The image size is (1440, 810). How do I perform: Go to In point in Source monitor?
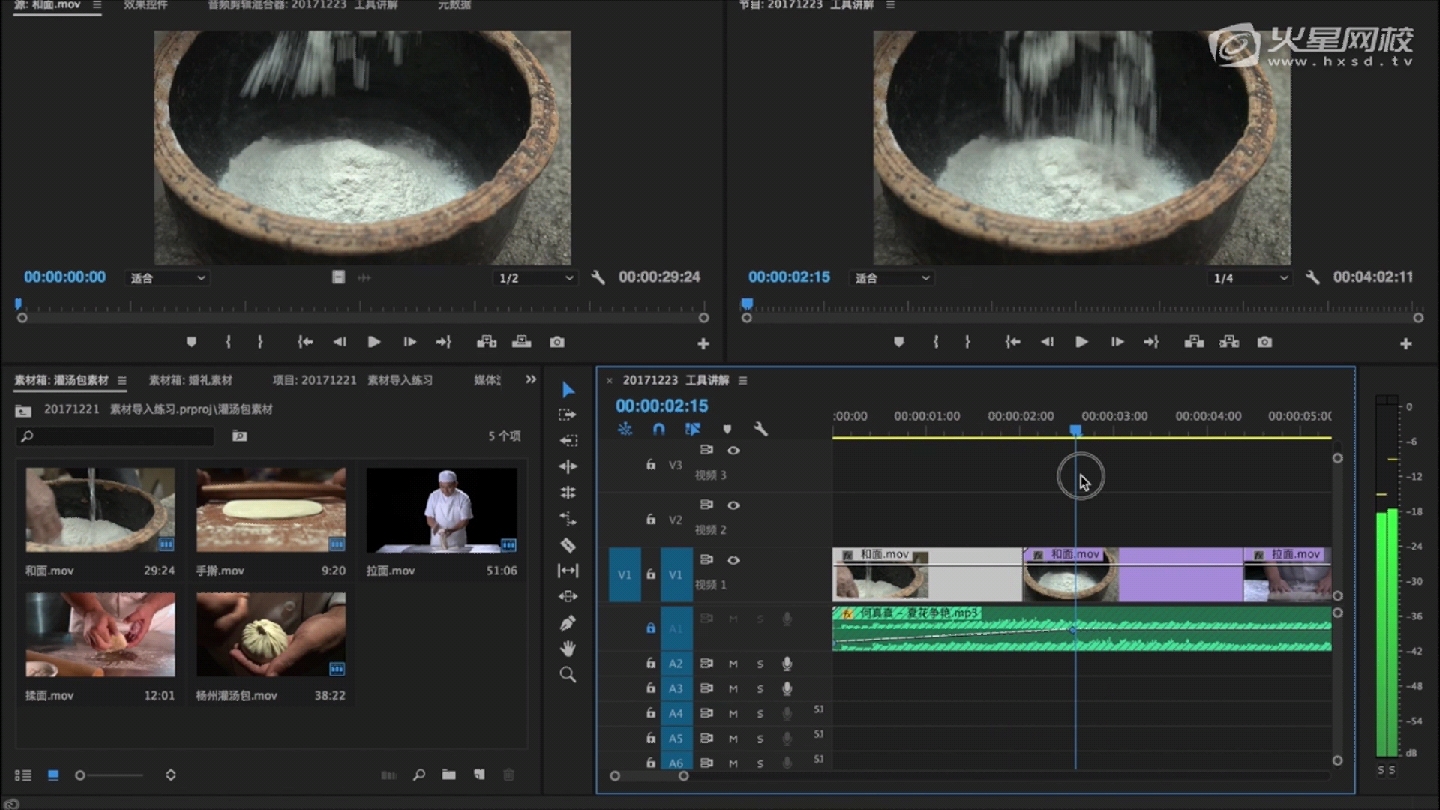tap(305, 342)
